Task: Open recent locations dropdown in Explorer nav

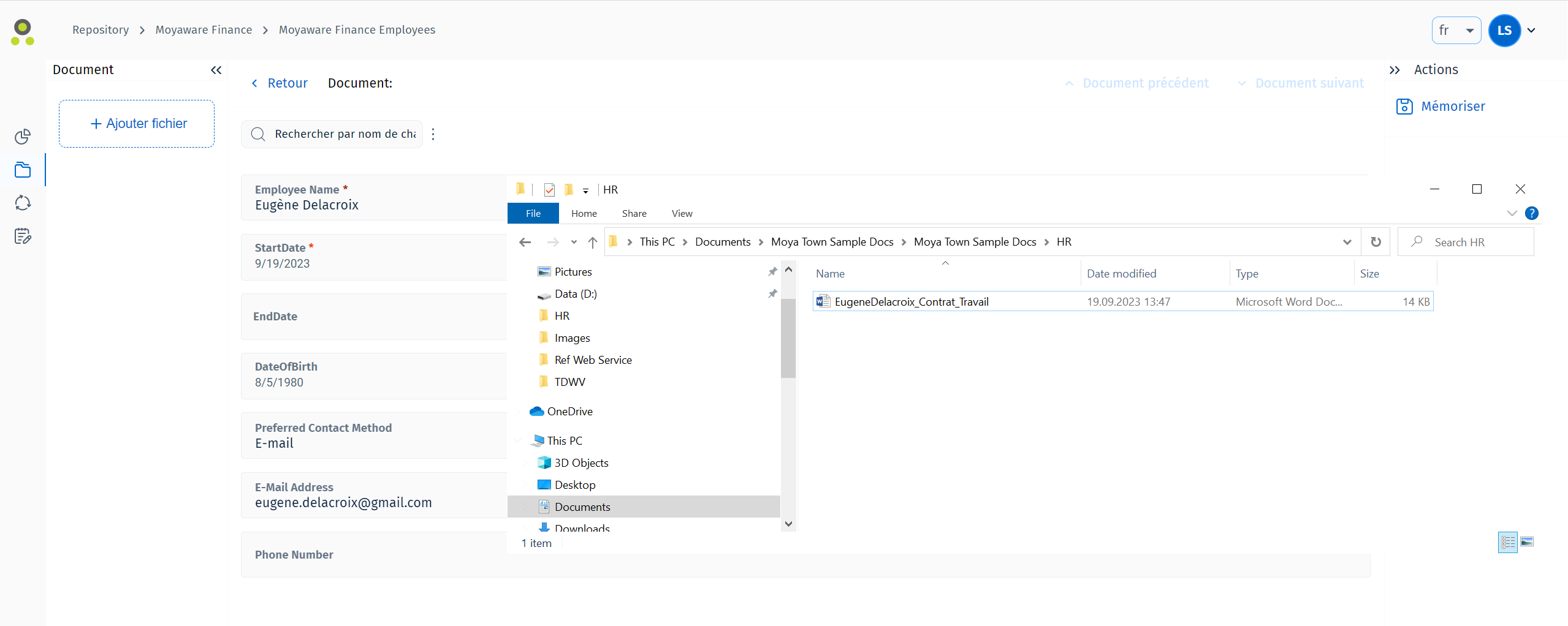Action: [x=574, y=242]
